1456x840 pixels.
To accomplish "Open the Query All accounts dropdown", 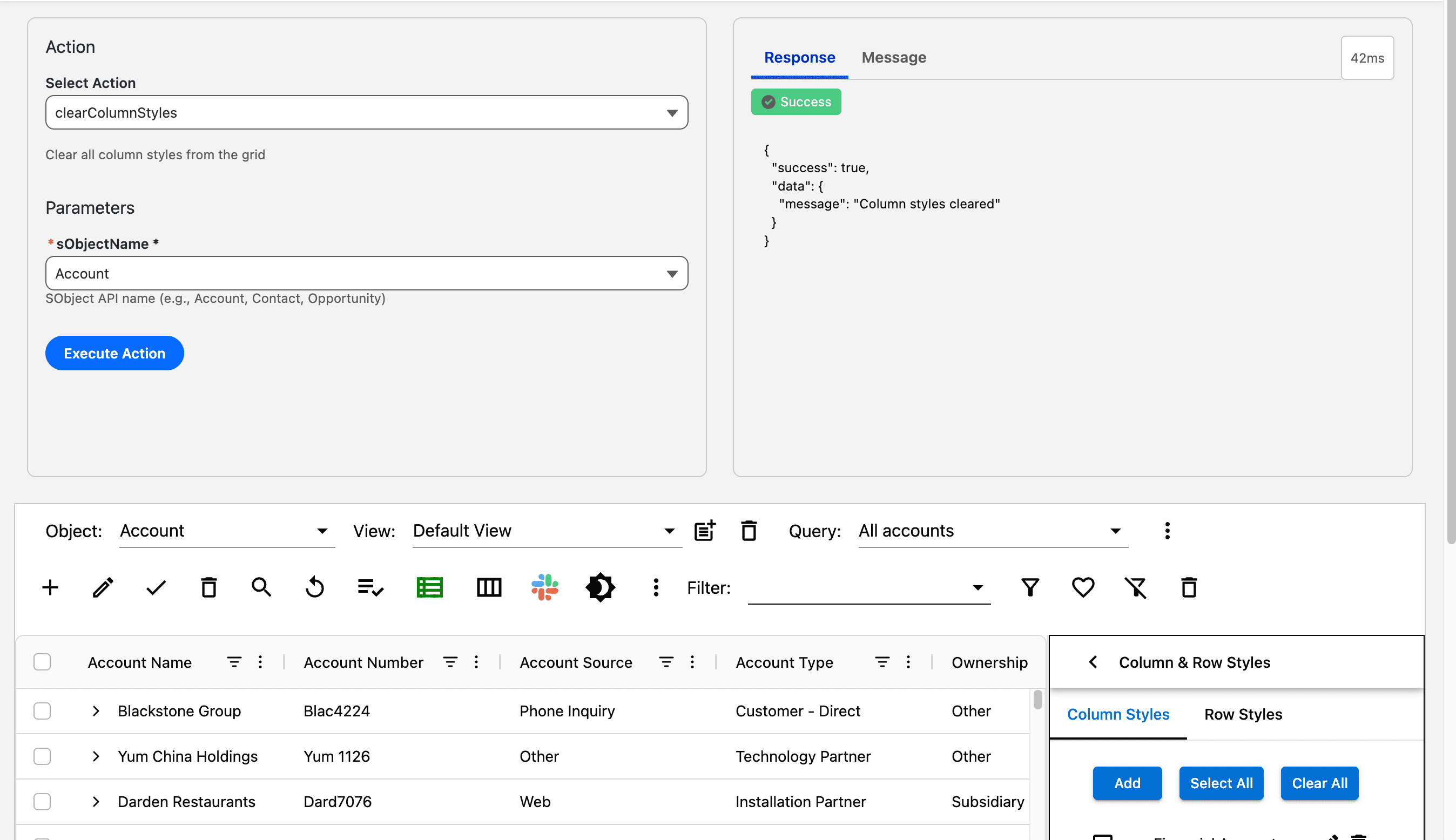I will coord(993,531).
